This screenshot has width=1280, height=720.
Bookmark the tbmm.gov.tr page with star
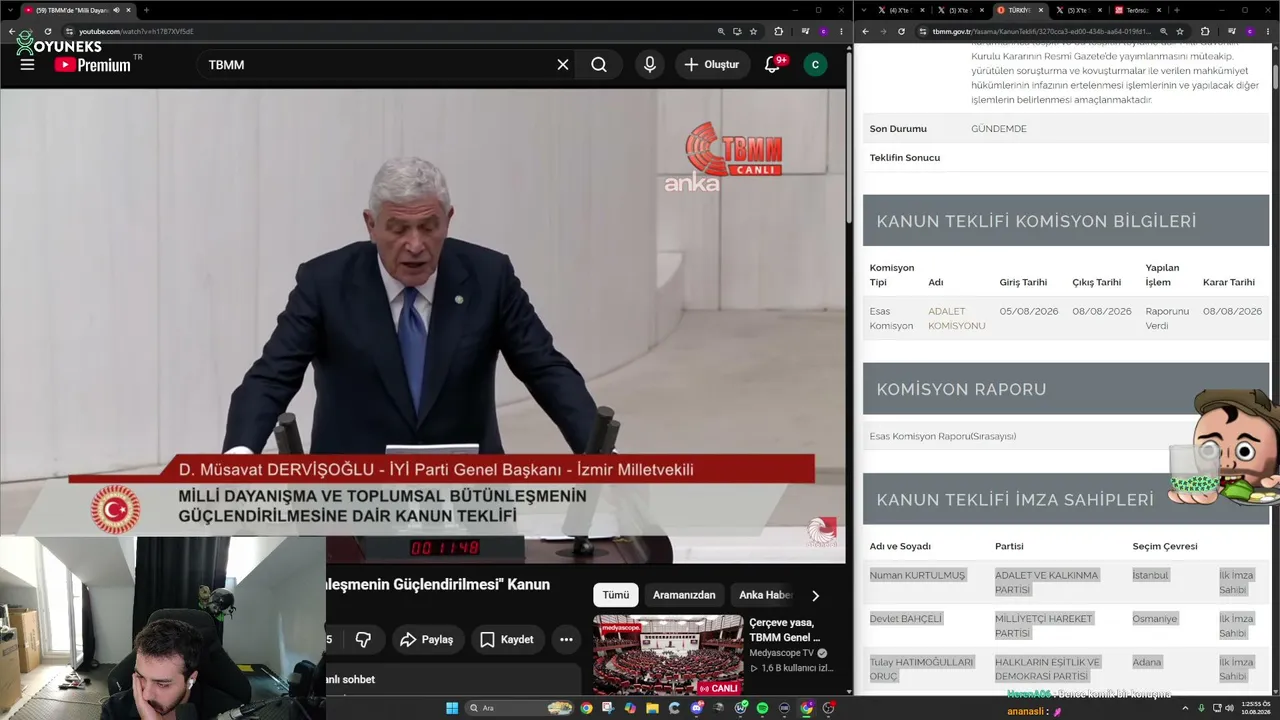point(1180,31)
